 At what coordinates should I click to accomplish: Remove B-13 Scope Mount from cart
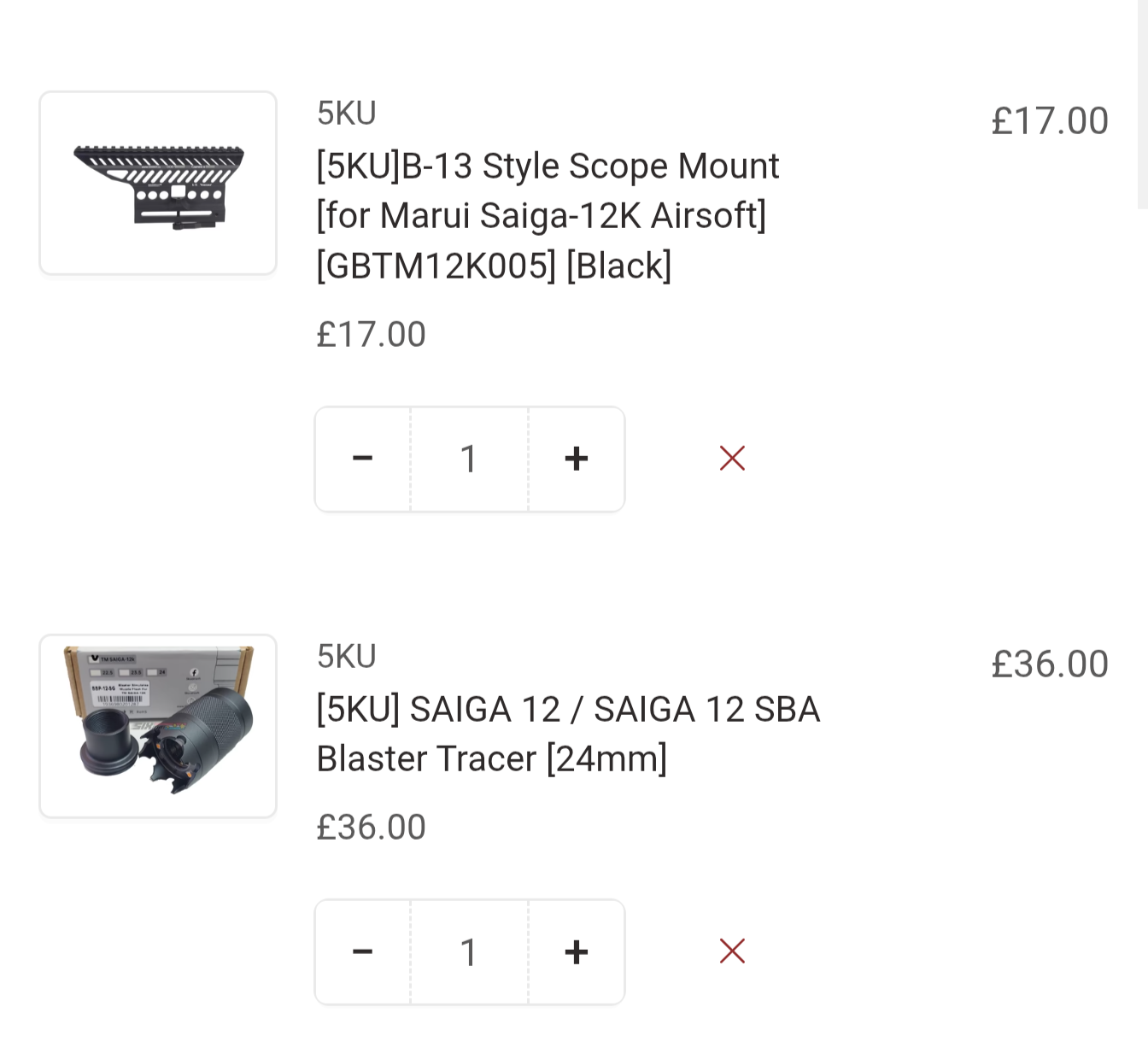[732, 459]
